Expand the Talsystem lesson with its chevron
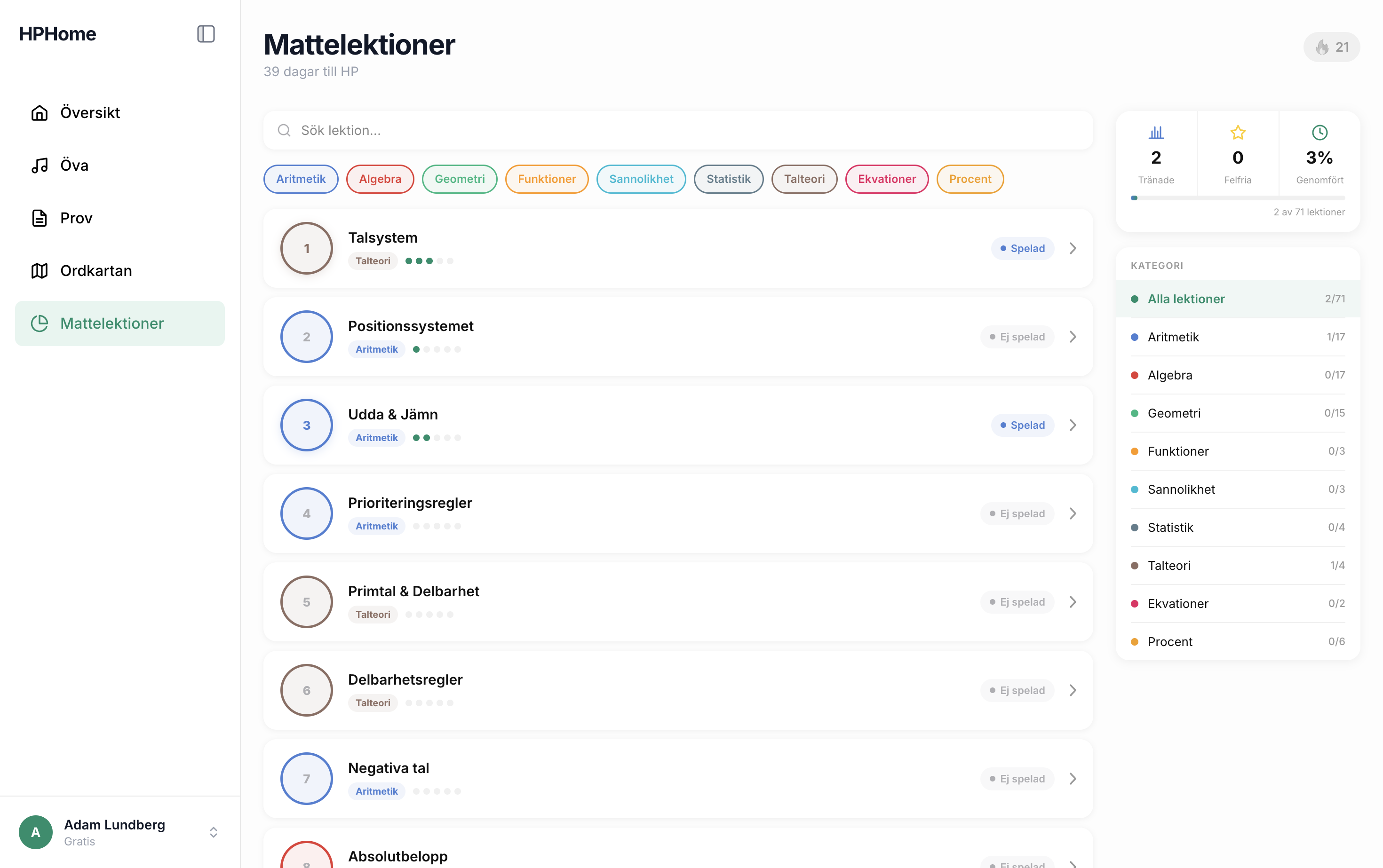 coord(1072,248)
